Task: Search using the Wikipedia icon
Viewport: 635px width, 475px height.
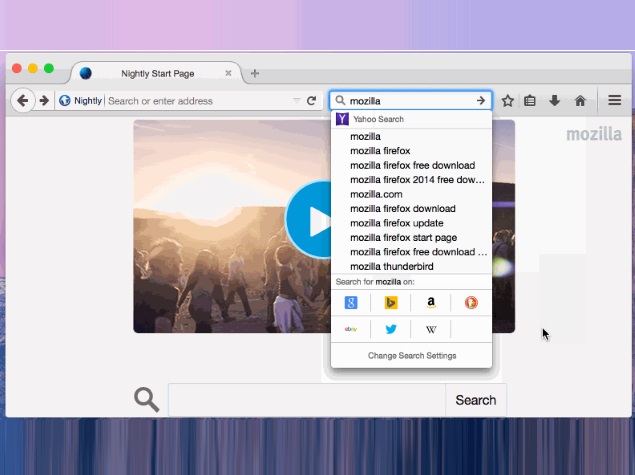Action: point(431,329)
